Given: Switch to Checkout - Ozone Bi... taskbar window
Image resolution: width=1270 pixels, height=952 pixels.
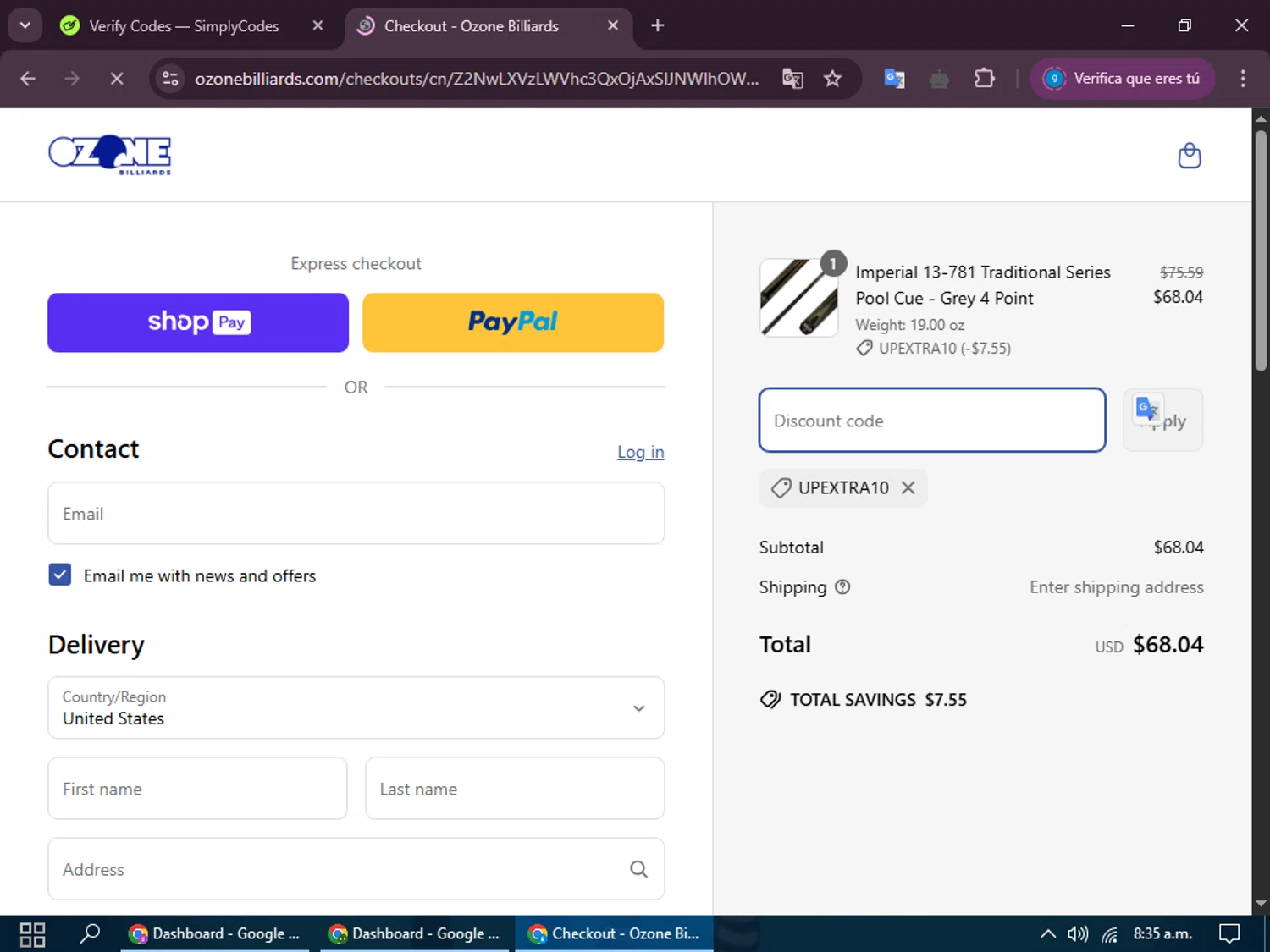Looking at the screenshot, I should pos(615,934).
